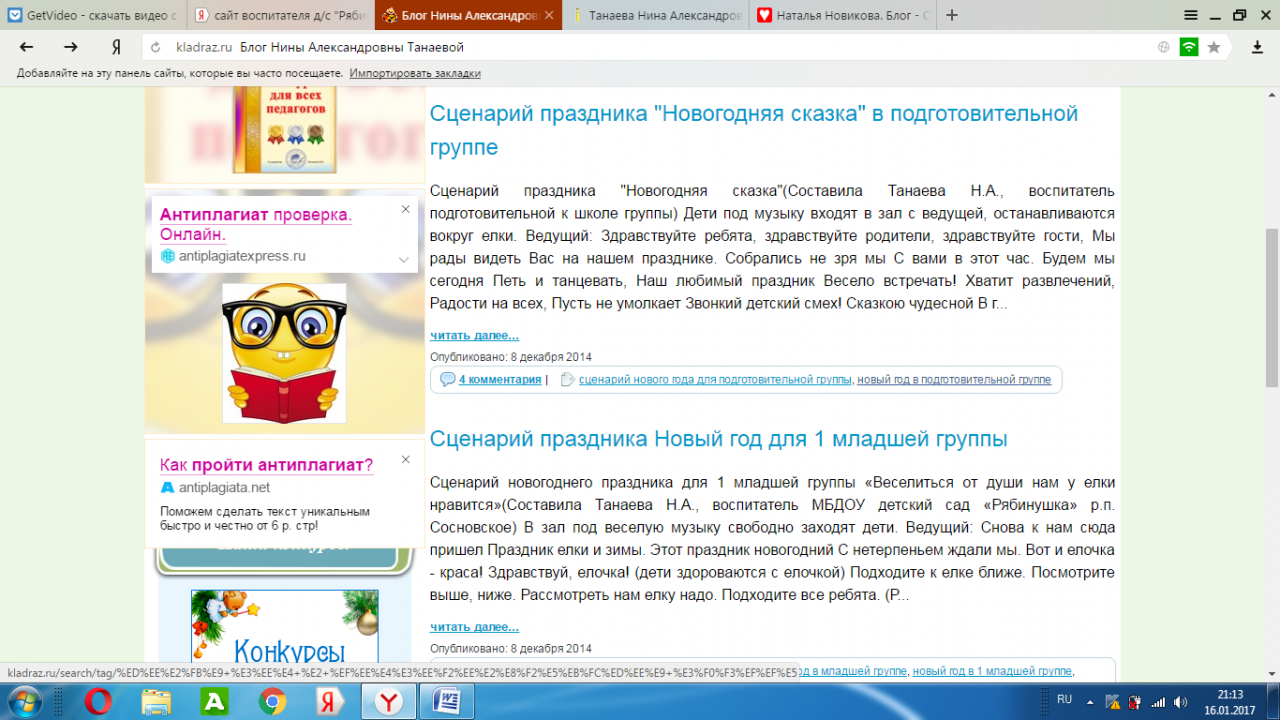
Task: Click the RU language indicator in tray
Action: [x=1065, y=700]
